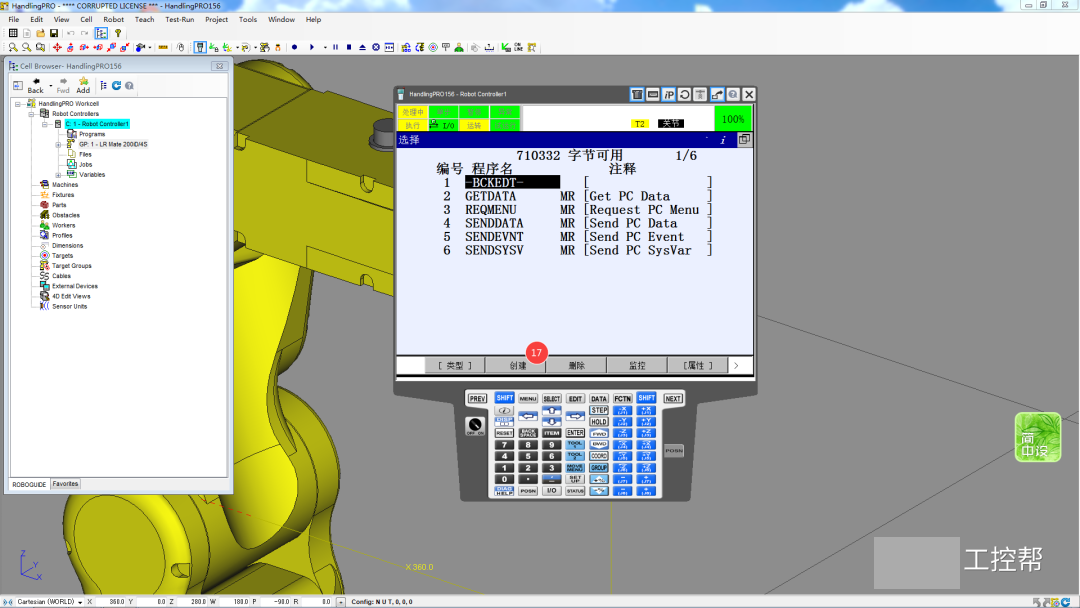Select Fixtures in the cell tree
Viewport: 1080px width, 608px height.
(x=63, y=195)
